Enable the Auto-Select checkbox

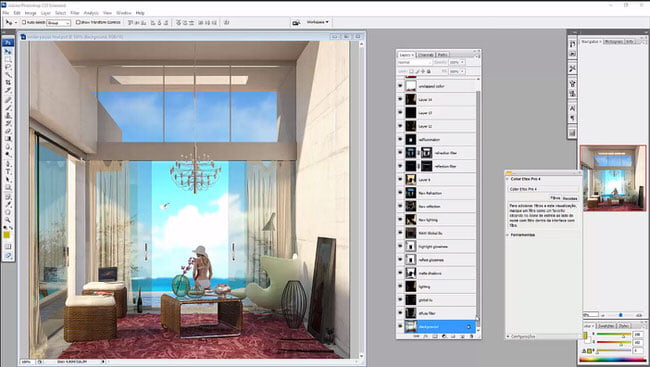click(x=24, y=22)
